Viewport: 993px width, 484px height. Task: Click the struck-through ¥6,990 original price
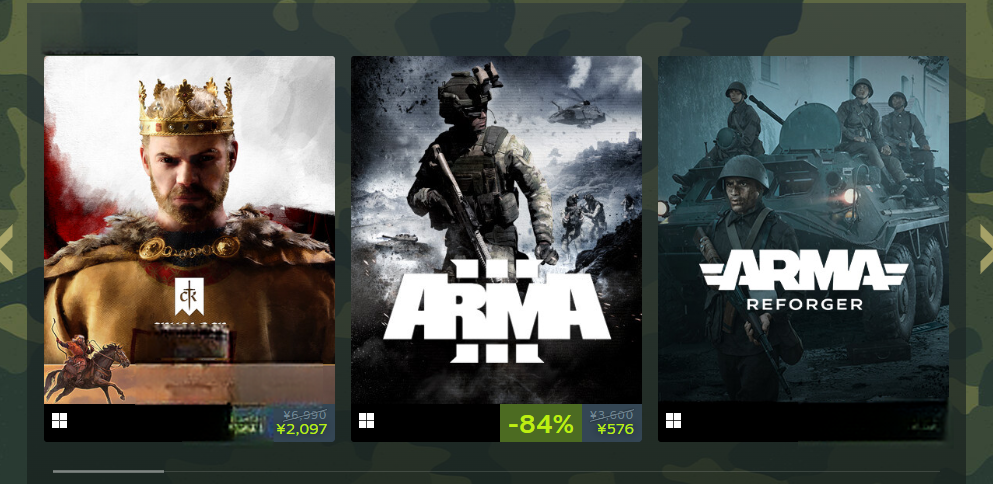(305, 415)
